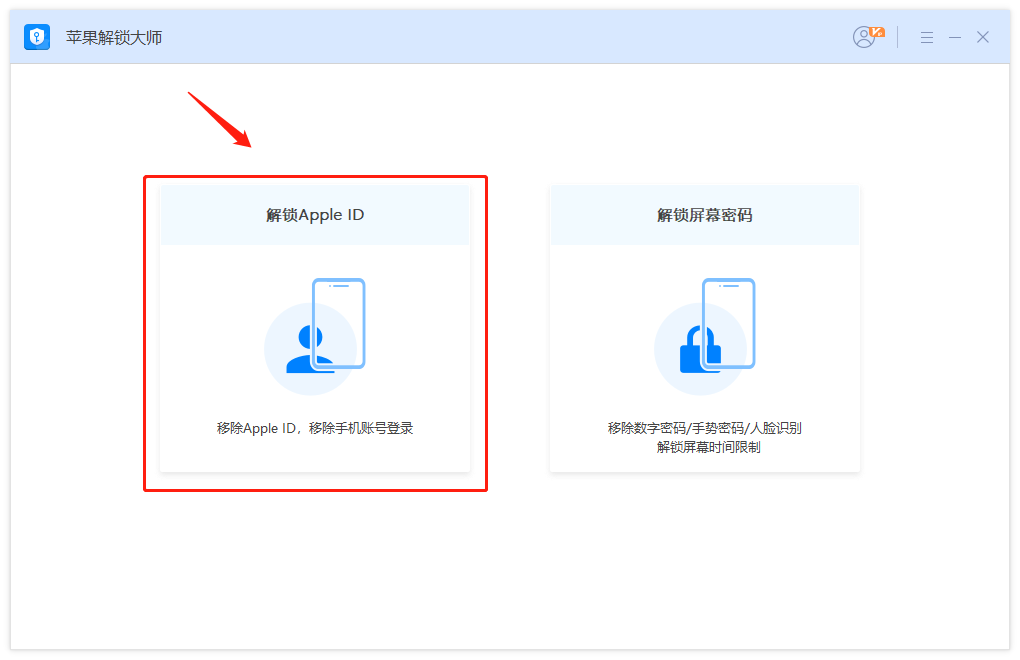
Task: Select the 解锁Apple ID card header
Action: [x=315, y=215]
